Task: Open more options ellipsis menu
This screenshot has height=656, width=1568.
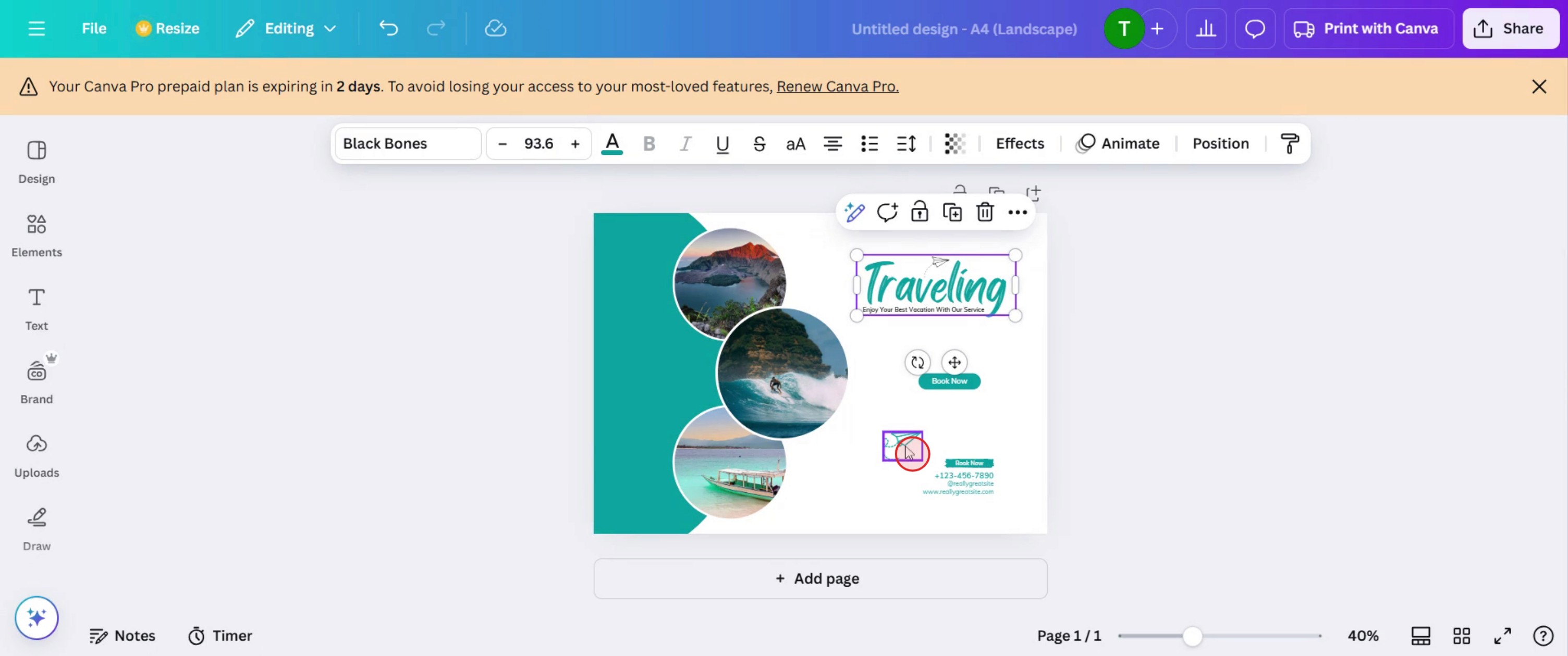Action: click(1017, 213)
